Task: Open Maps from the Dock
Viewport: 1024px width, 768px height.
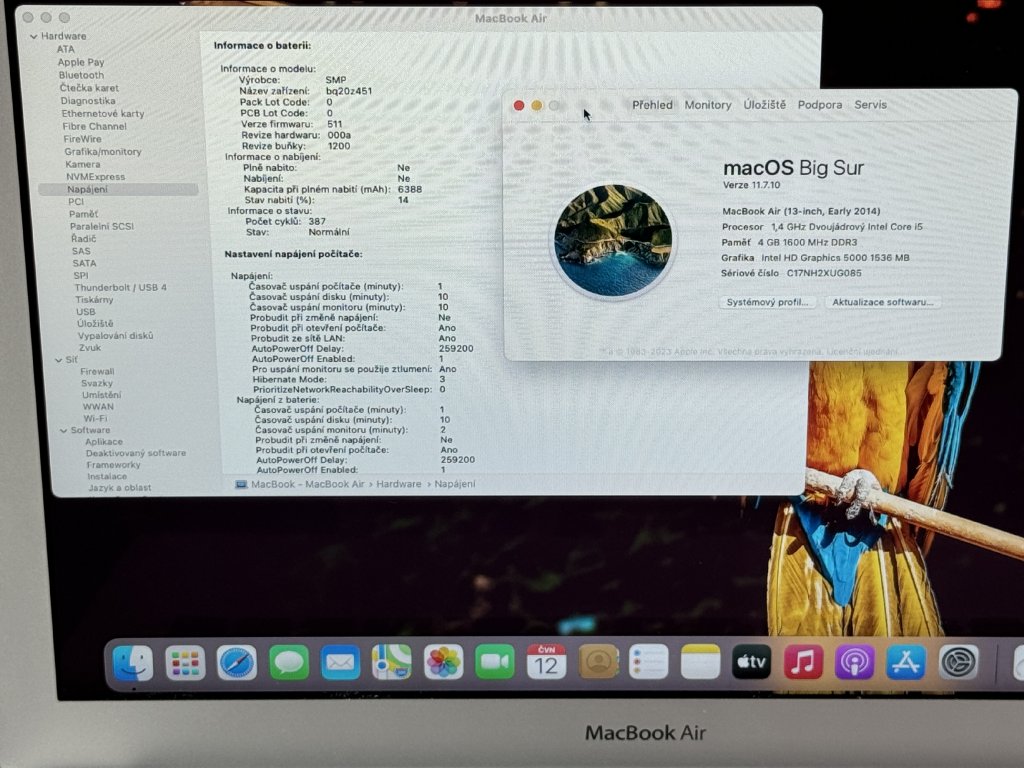Action: pos(392,662)
